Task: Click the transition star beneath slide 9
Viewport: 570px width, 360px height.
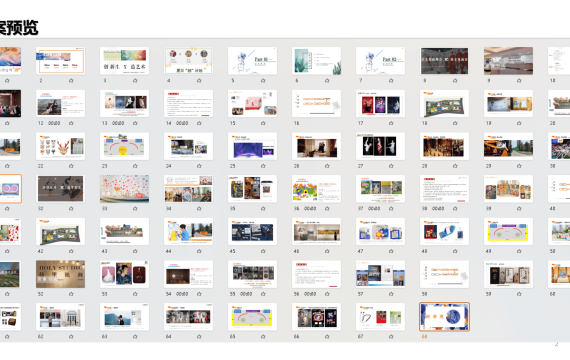Action: tap(519, 81)
